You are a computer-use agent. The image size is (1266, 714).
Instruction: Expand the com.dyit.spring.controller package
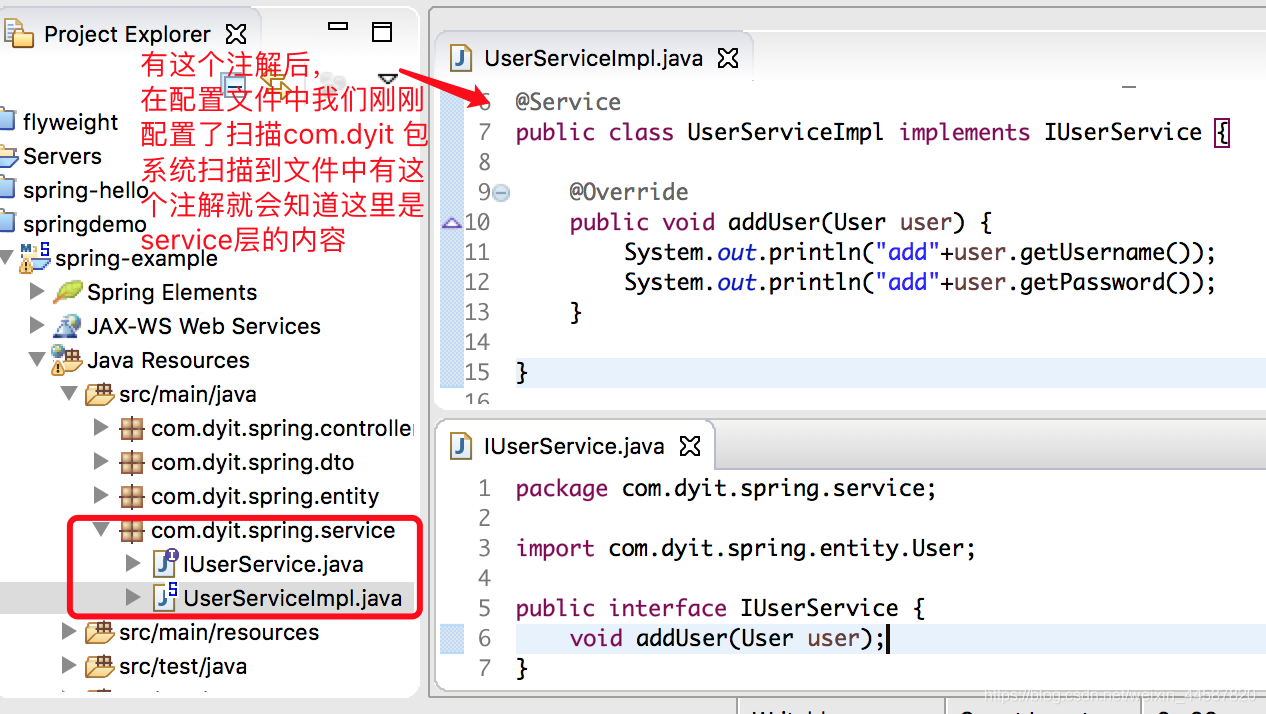click(x=102, y=428)
